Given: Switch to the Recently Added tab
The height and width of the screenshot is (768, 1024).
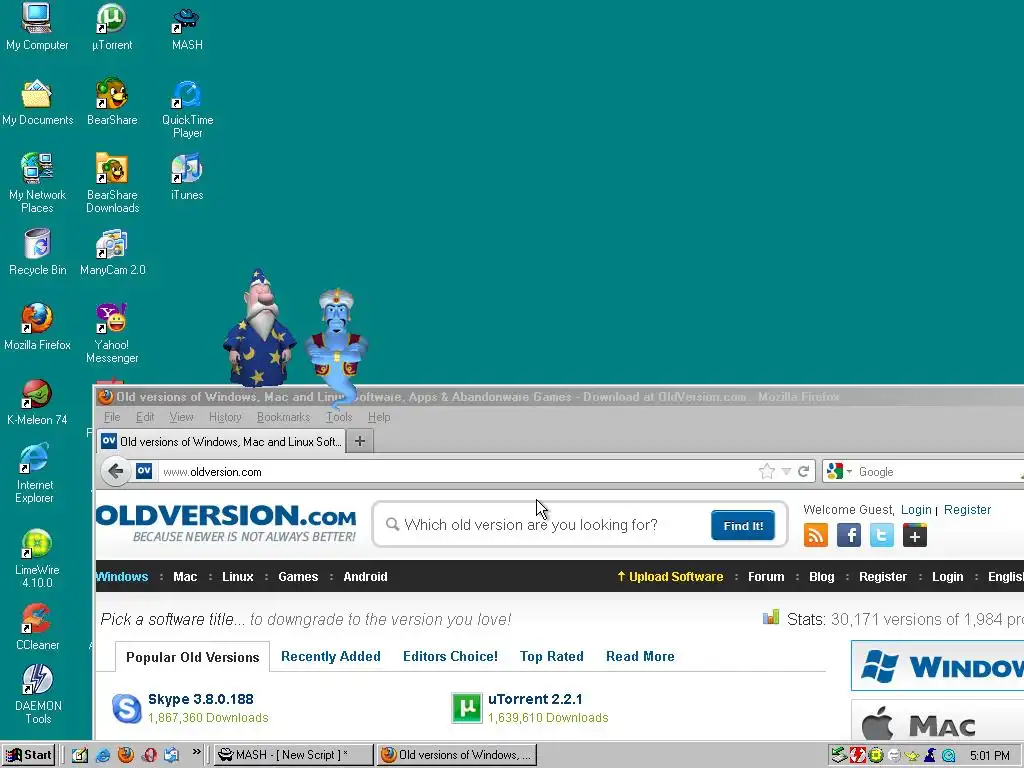Looking at the screenshot, I should pyautogui.click(x=330, y=656).
